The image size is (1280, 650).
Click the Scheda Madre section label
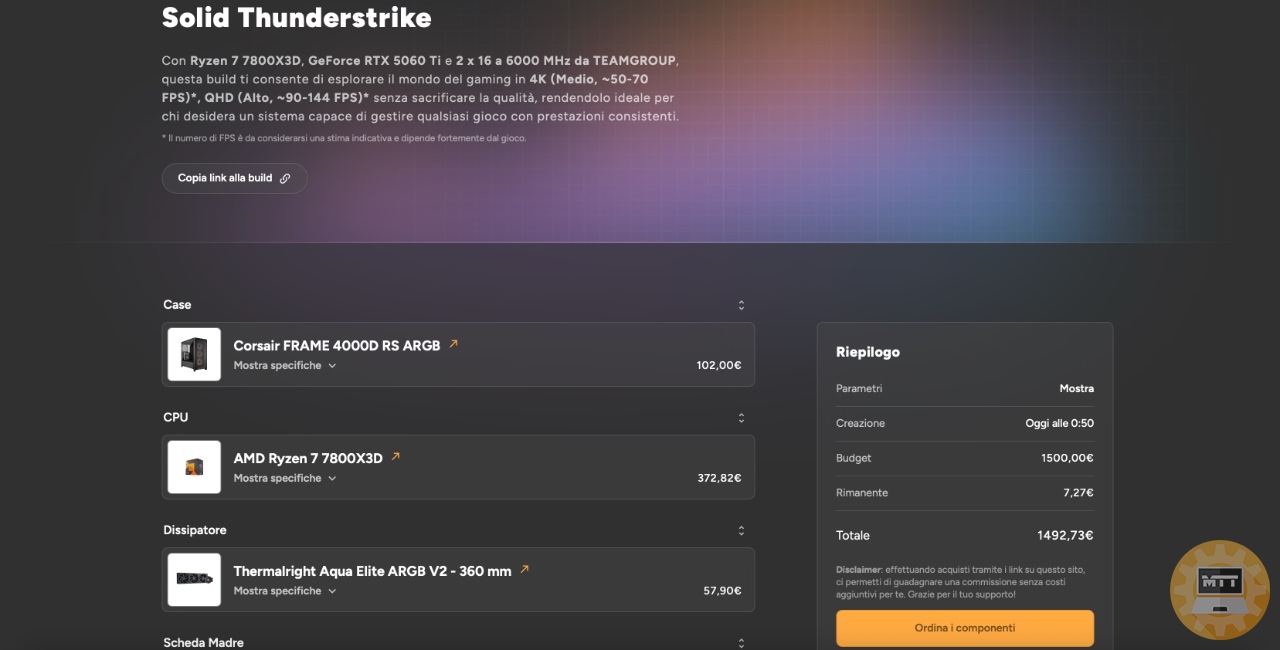(203, 643)
